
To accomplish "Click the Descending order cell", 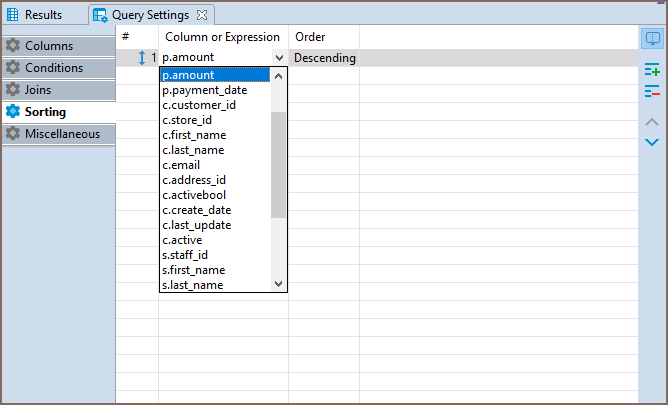I will pyautogui.click(x=324, y=58).
